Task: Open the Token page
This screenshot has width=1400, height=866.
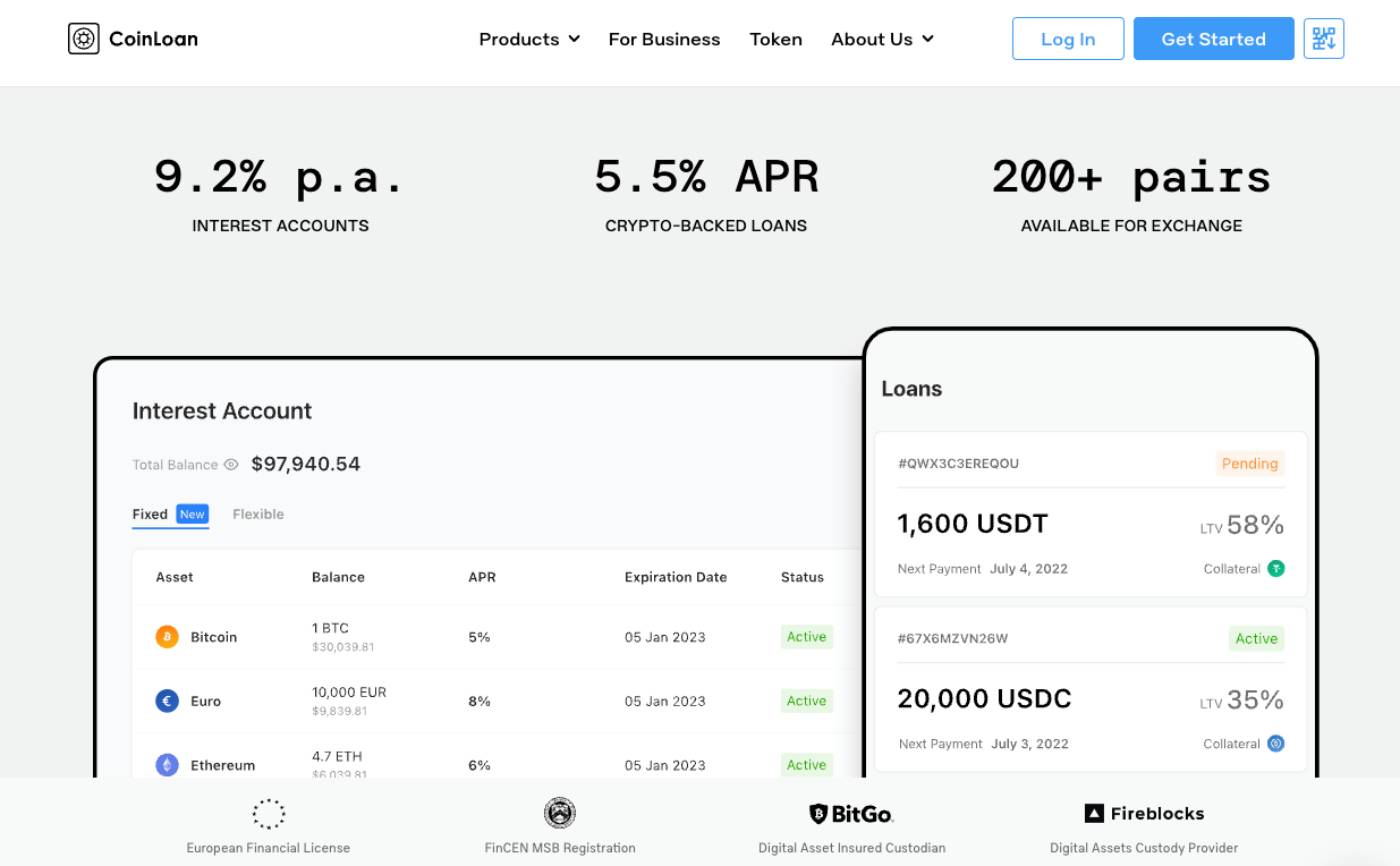Action: (776, 39)
